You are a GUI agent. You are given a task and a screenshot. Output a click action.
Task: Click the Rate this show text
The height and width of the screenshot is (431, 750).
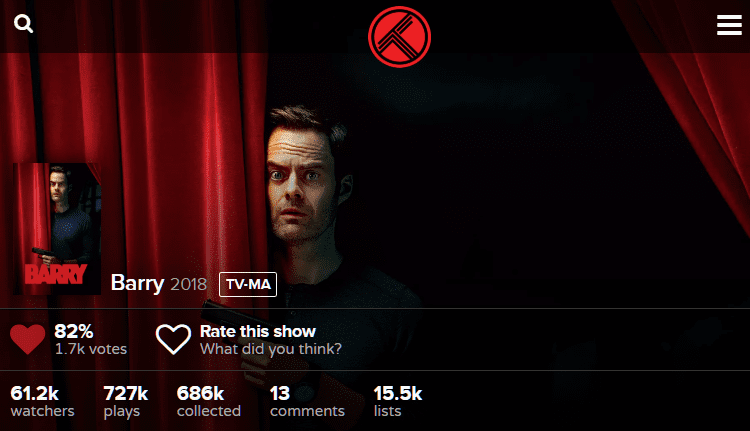258,331
